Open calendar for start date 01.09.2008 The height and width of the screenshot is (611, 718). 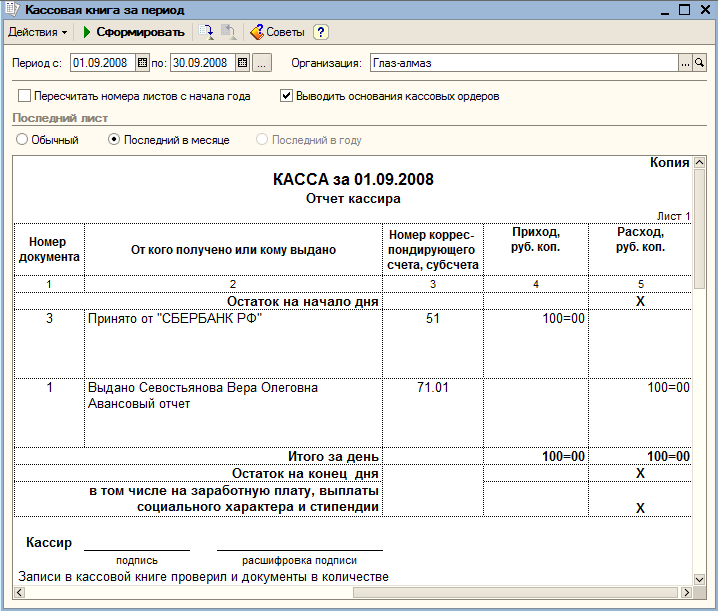(x=142, y=63)
